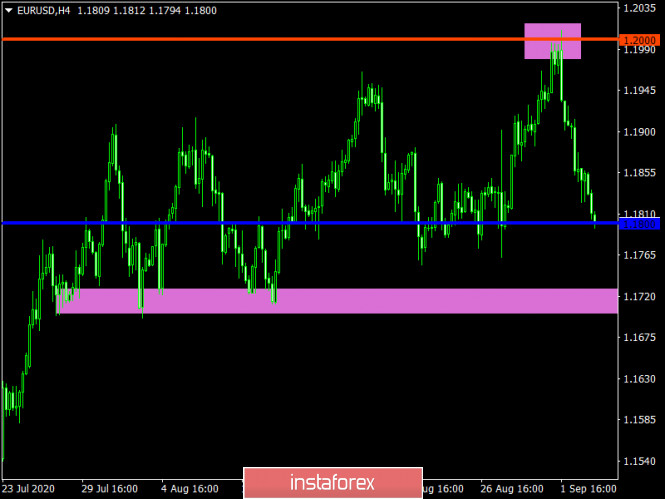Click the blue current price label on axis
The height and width of the screenshot is (499, 665).
coord(639,224)
